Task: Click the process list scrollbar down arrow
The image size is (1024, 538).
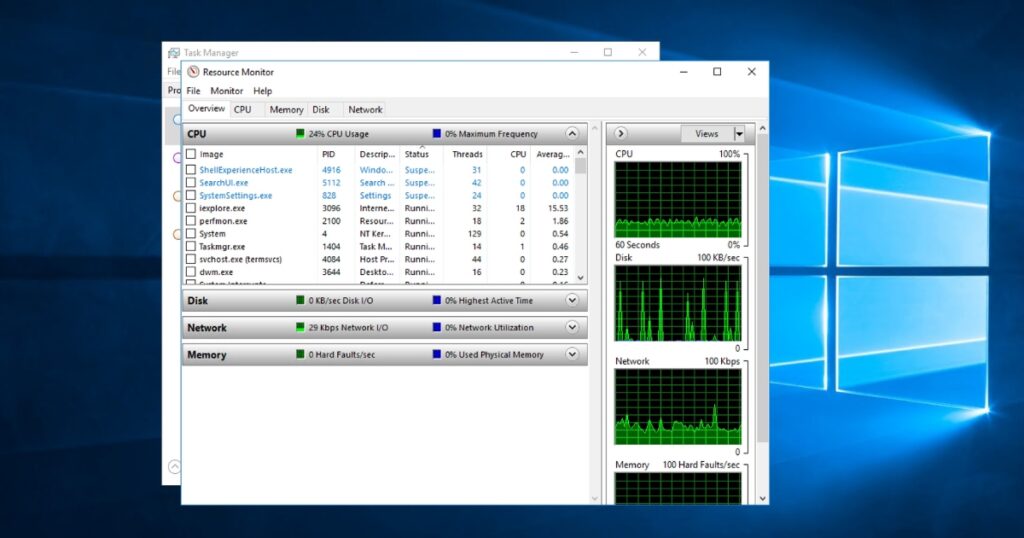Action: click(x=581, y=277)
